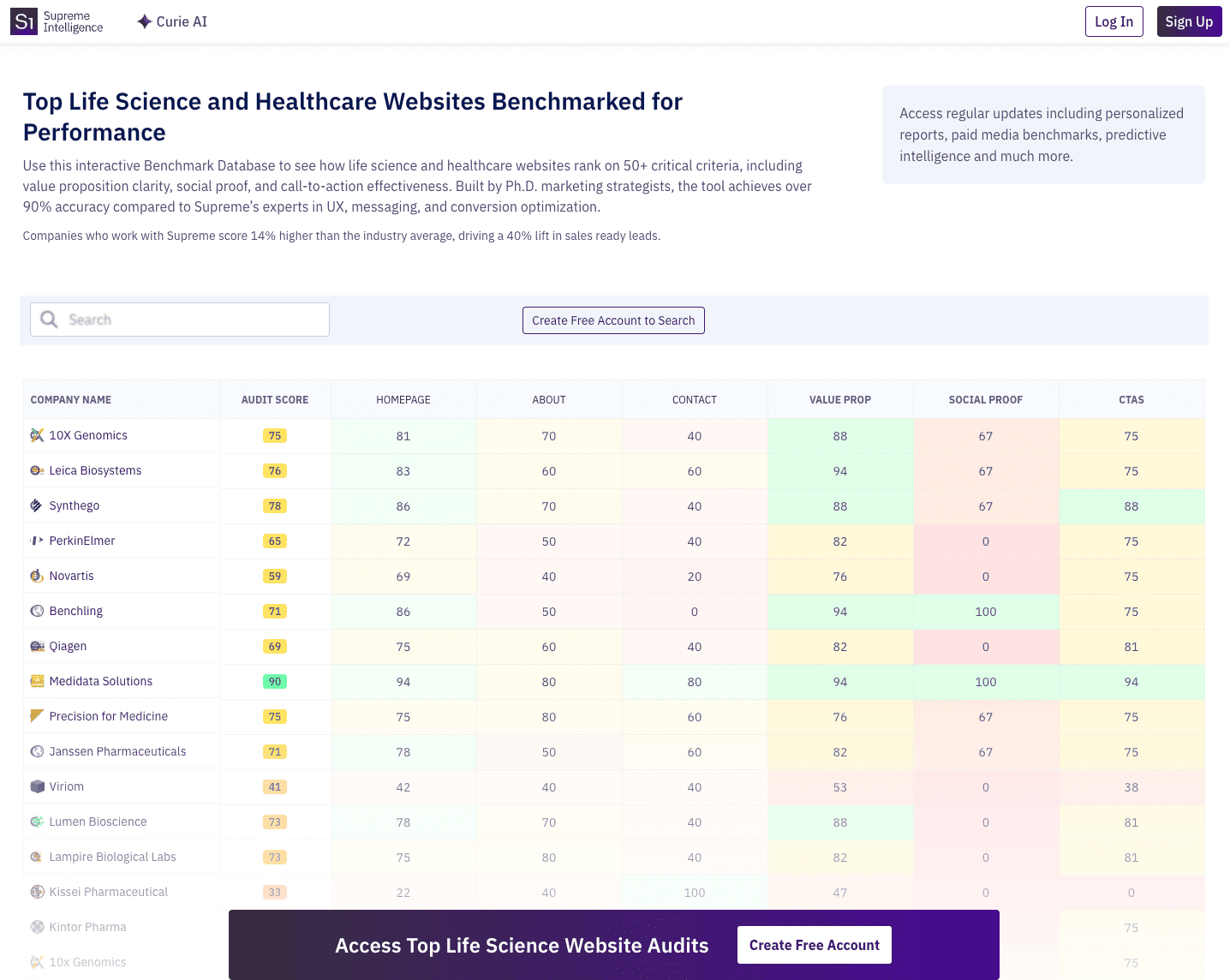Viewport: 1230px width, 980px height.
Task: Click the 10X Genomics company logo icon
Action: point(37,435)
